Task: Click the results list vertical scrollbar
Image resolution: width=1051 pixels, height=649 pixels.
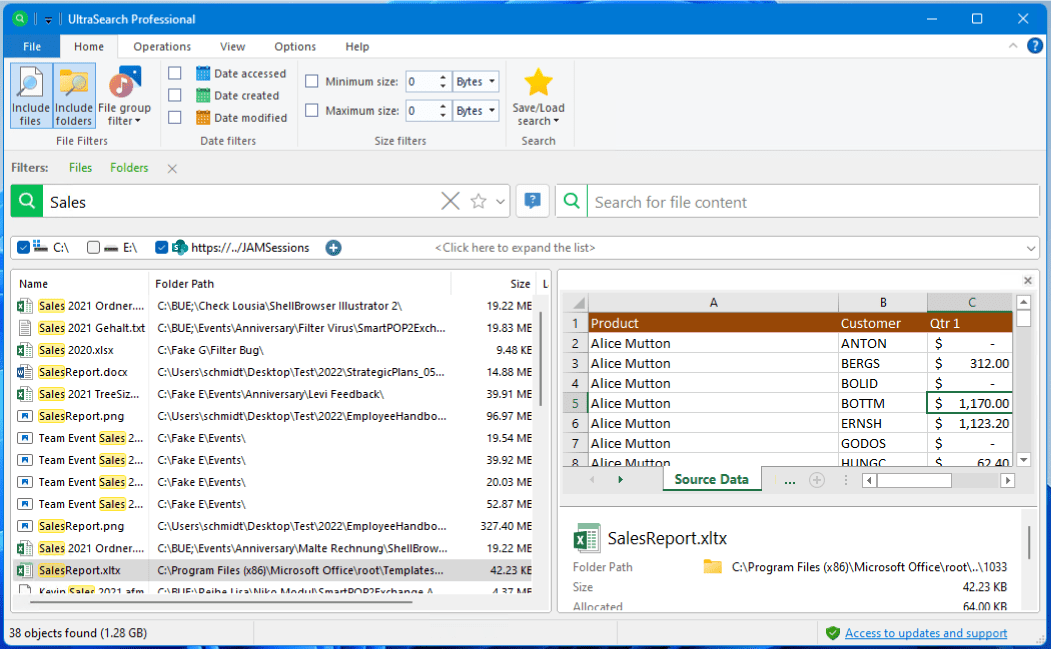Action: (x=540, y=357)
